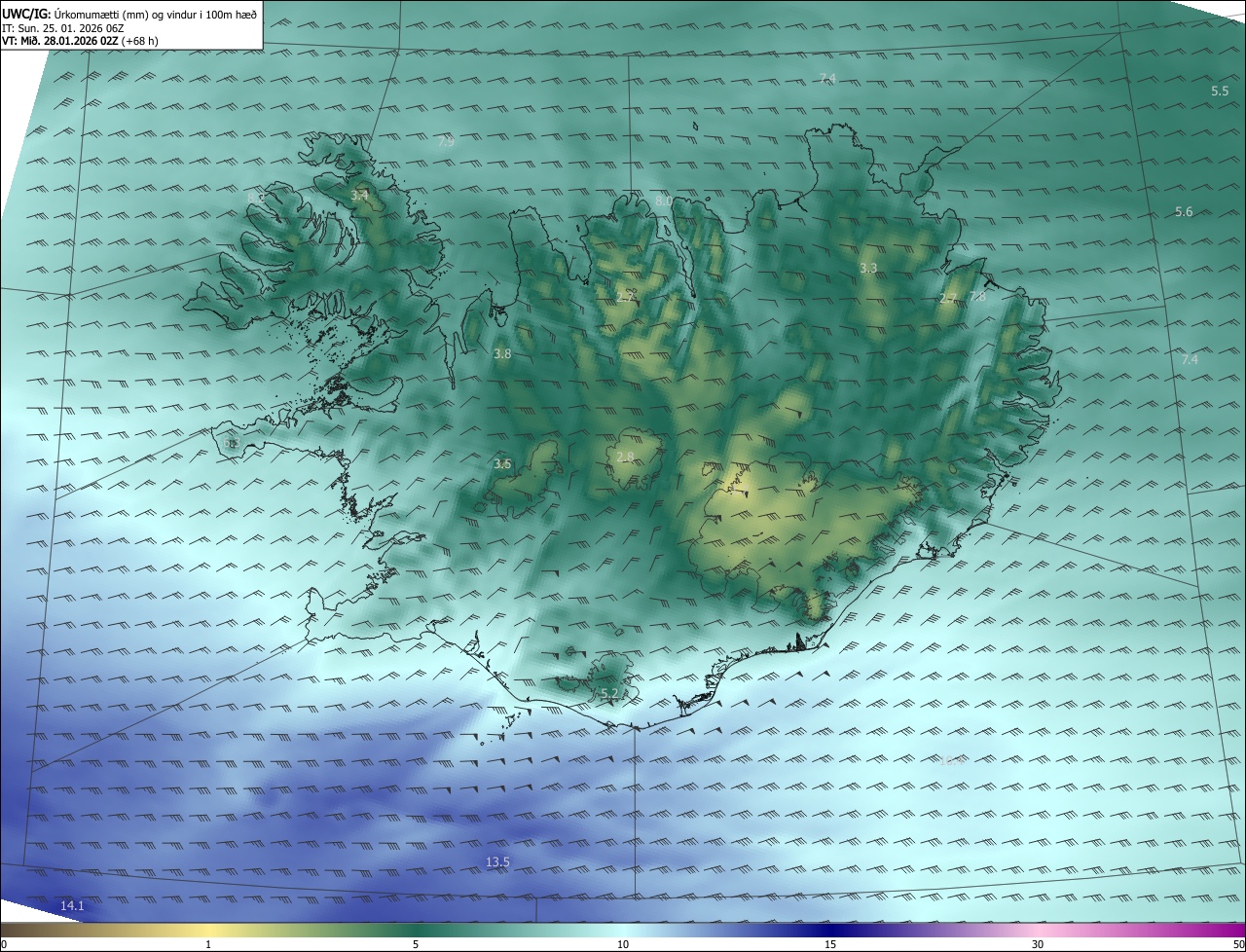Viewport: 1246px width, 952px height.
Task: Click the 50 tick on the color scale
Action: tap(1238, 944)
